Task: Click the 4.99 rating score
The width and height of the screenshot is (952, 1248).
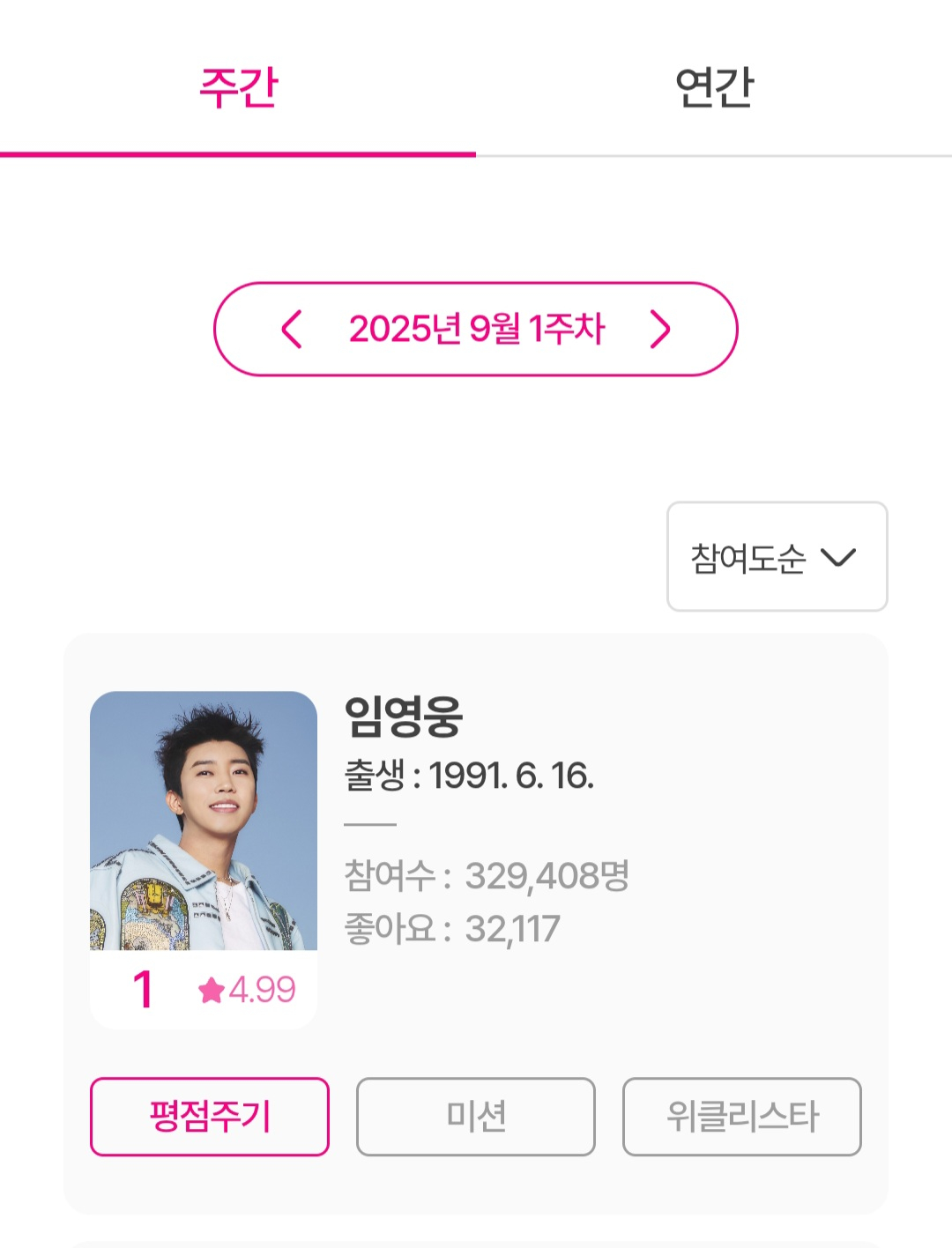Action: pyautogui.click(x=263, y=990)
